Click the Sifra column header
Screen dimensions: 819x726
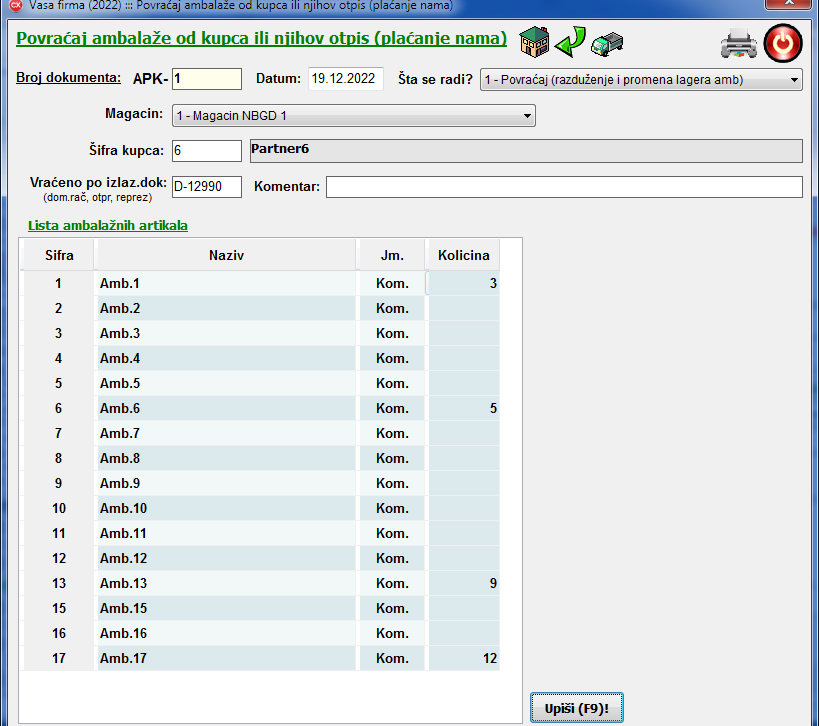pyautogui.click(x=59, y=255)
